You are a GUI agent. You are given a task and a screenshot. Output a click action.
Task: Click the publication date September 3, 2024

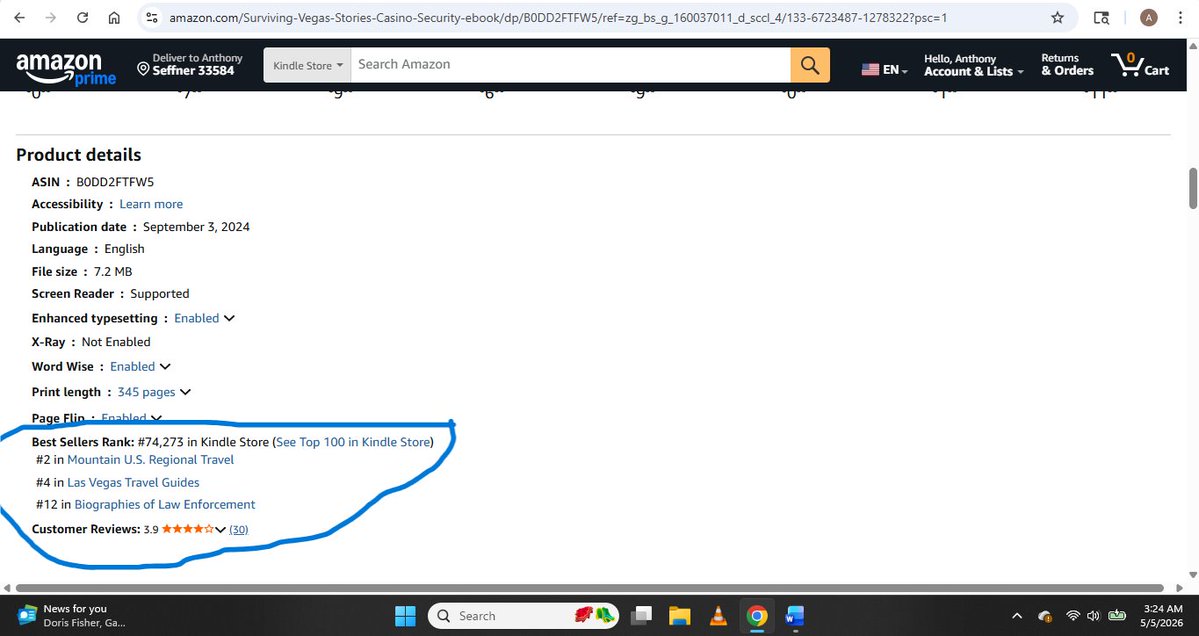tap(196, 227)
